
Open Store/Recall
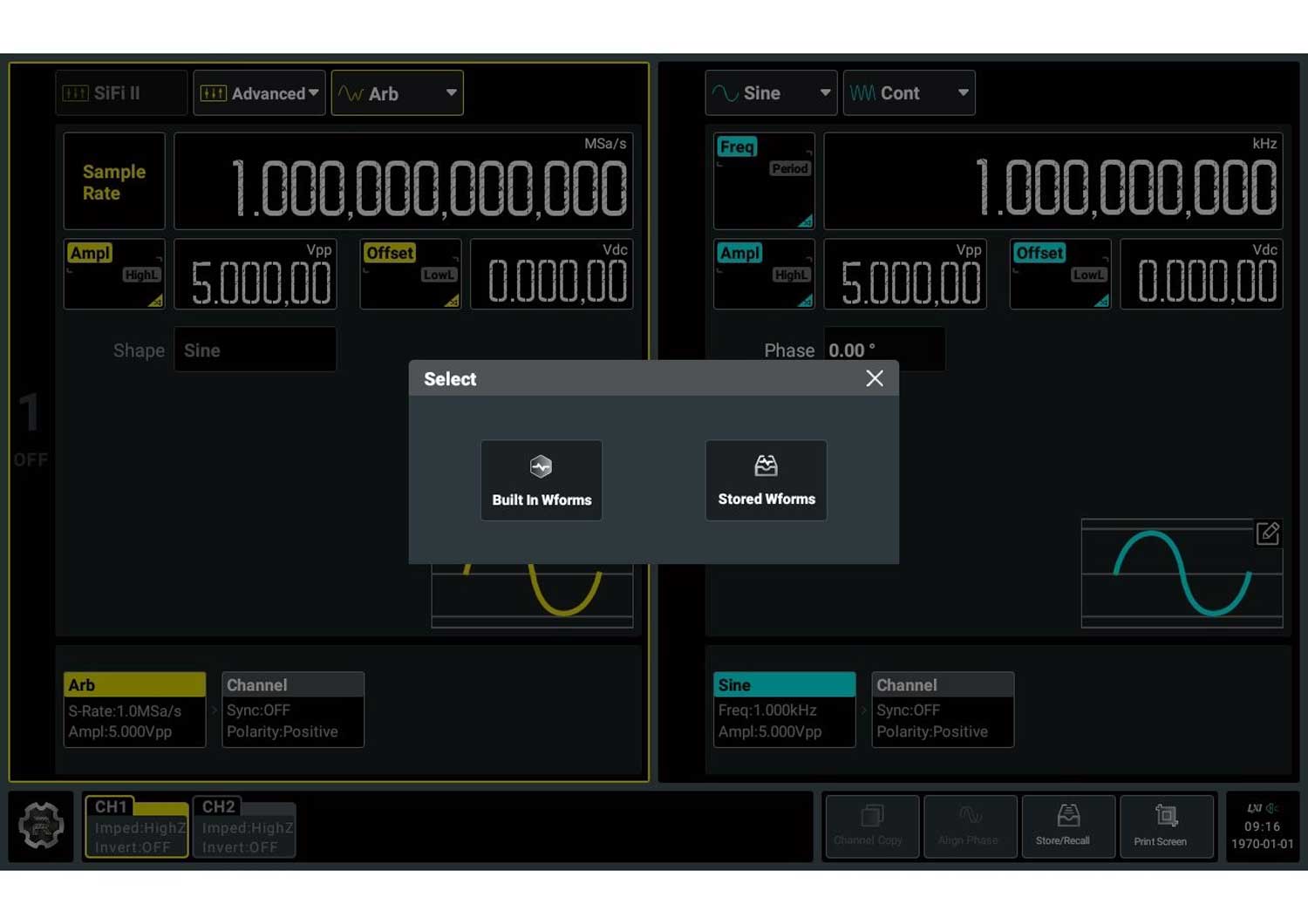click(1067, 826)
